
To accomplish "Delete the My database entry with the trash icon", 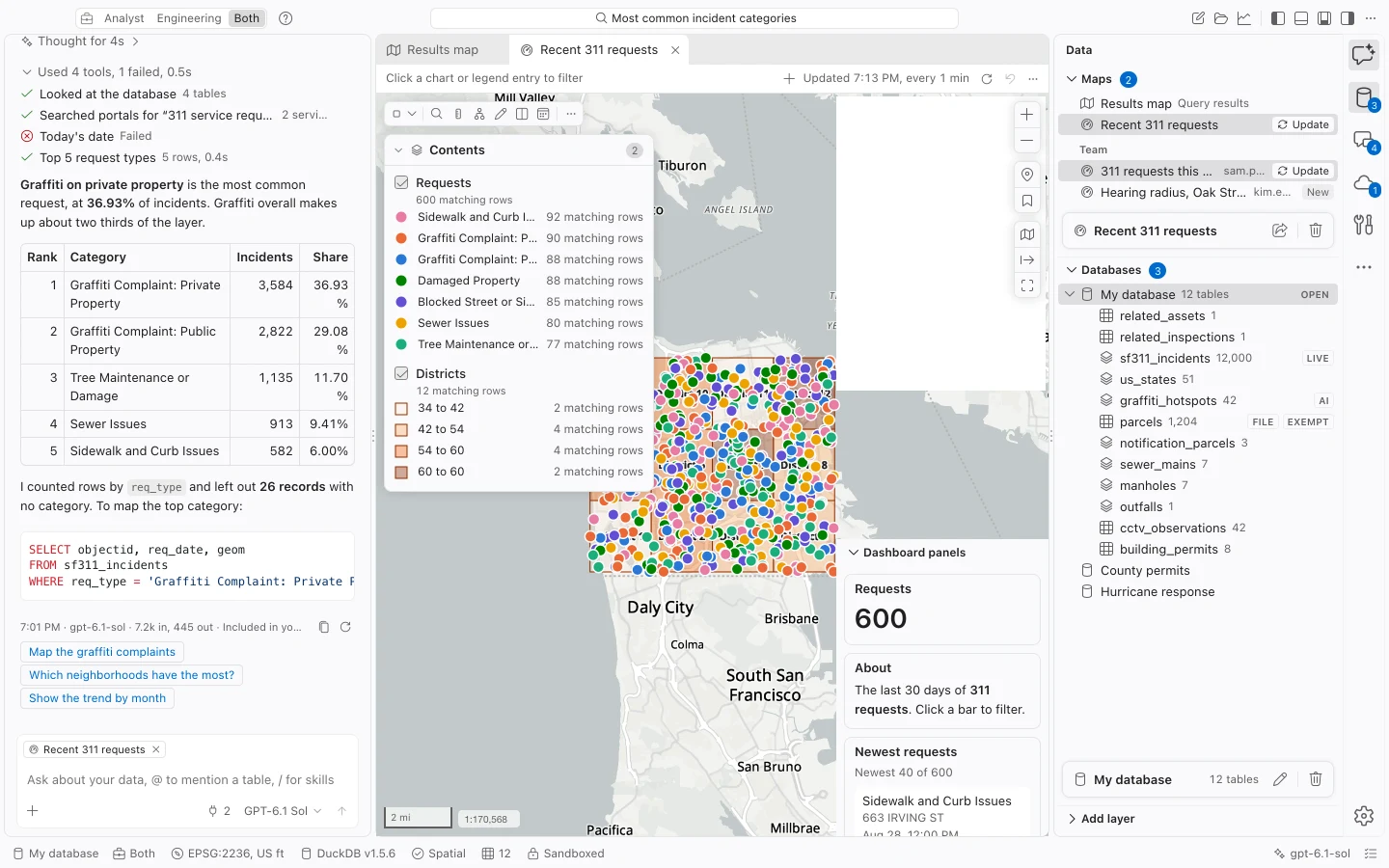I will (x=1316, y=779).
